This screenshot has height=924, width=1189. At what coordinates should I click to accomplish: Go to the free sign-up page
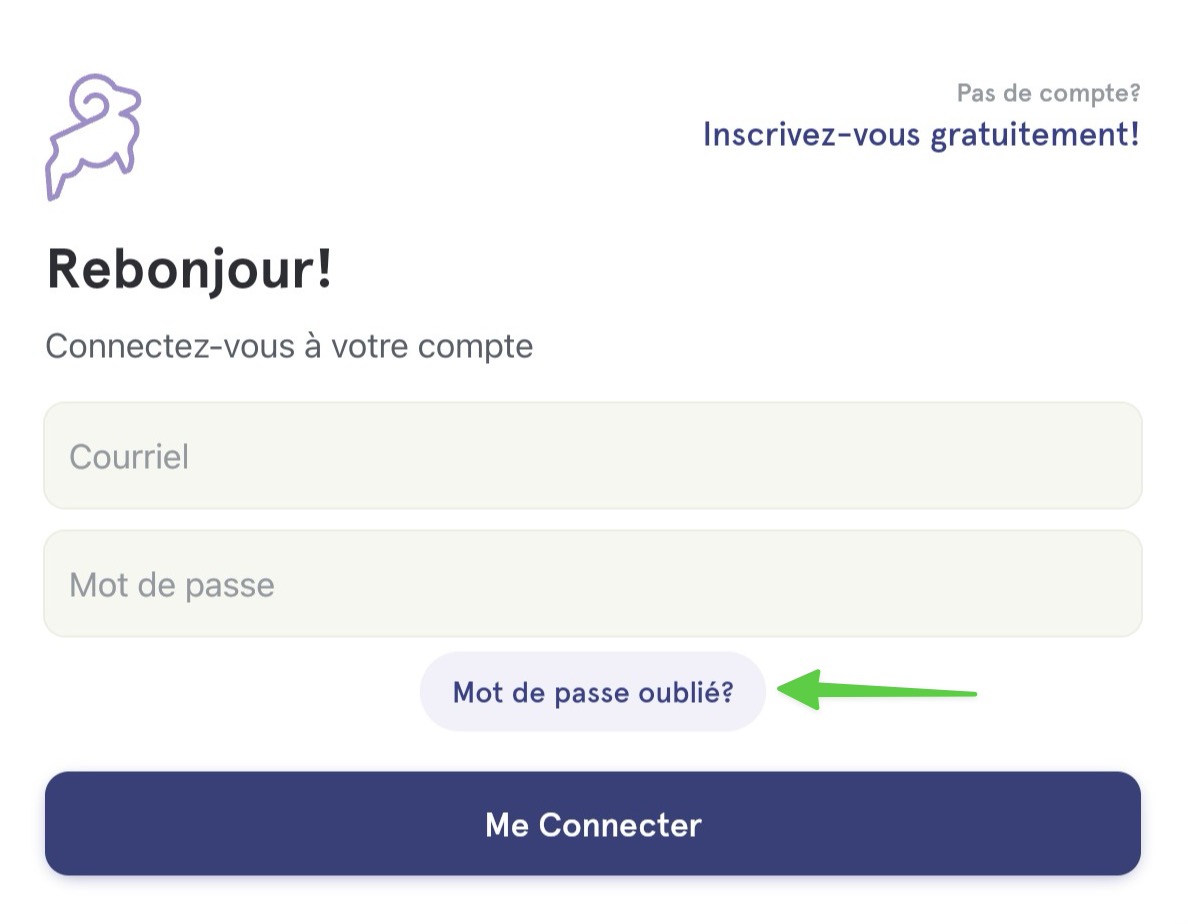(921, 135)
